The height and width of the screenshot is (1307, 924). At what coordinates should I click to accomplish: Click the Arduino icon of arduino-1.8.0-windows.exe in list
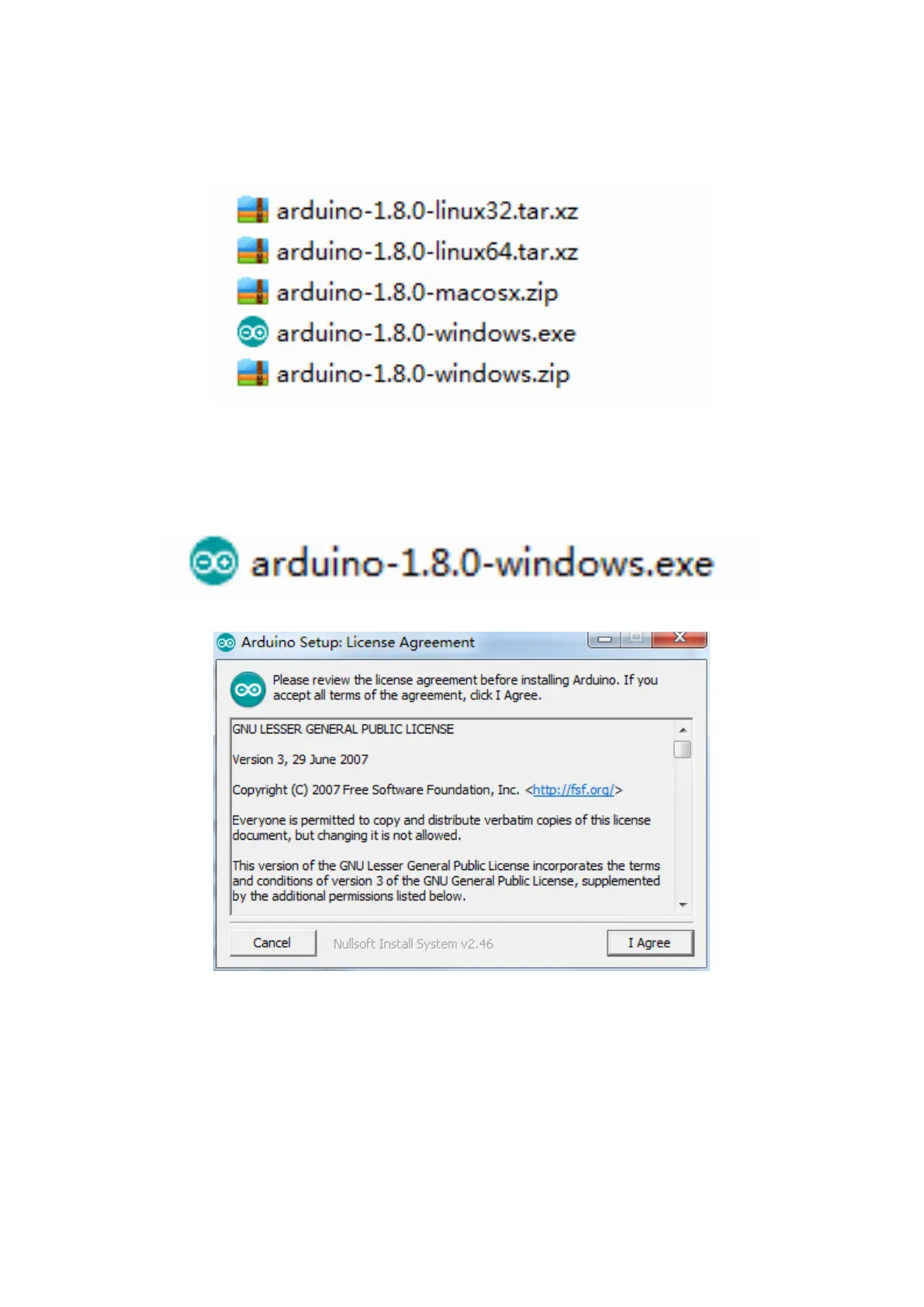(x=252, y=332)
